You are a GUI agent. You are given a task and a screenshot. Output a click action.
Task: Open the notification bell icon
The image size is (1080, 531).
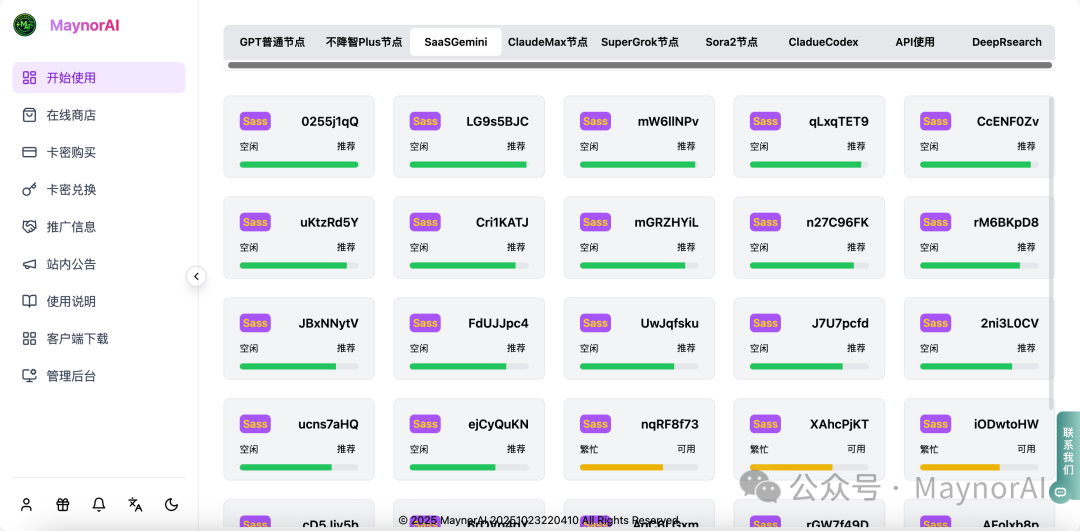tap(99, 505)
